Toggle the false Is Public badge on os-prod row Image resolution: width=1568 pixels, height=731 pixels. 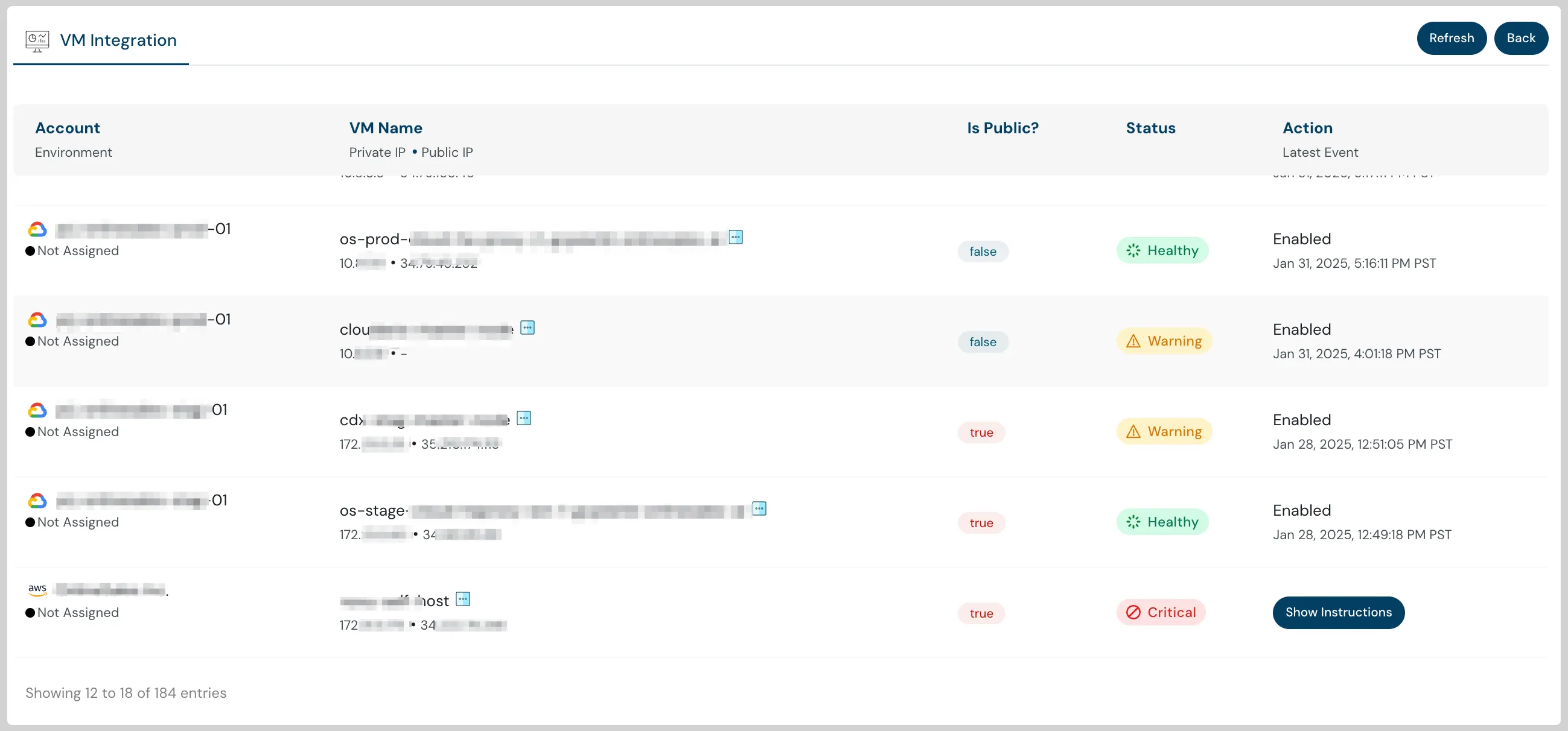(983, 251)
